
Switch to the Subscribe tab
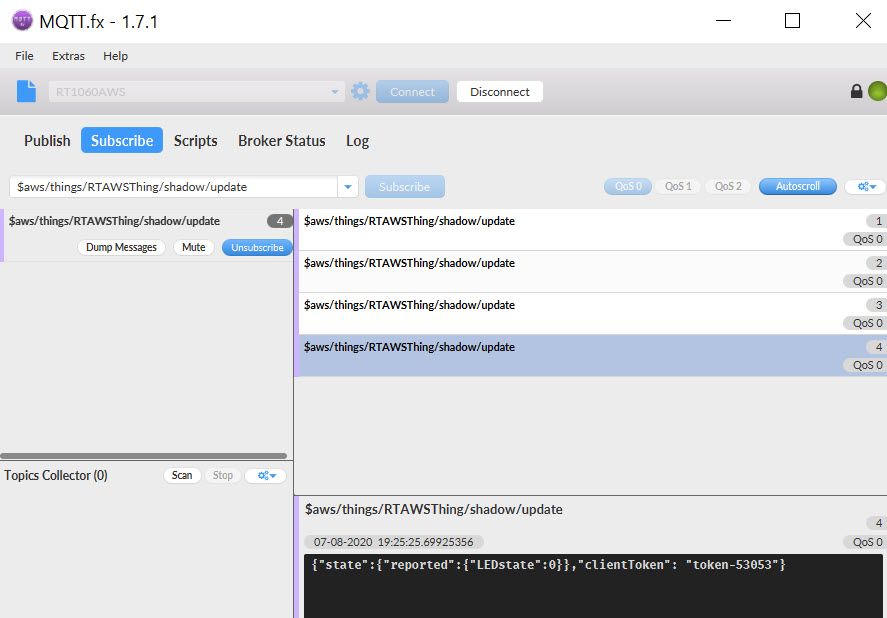122,140
